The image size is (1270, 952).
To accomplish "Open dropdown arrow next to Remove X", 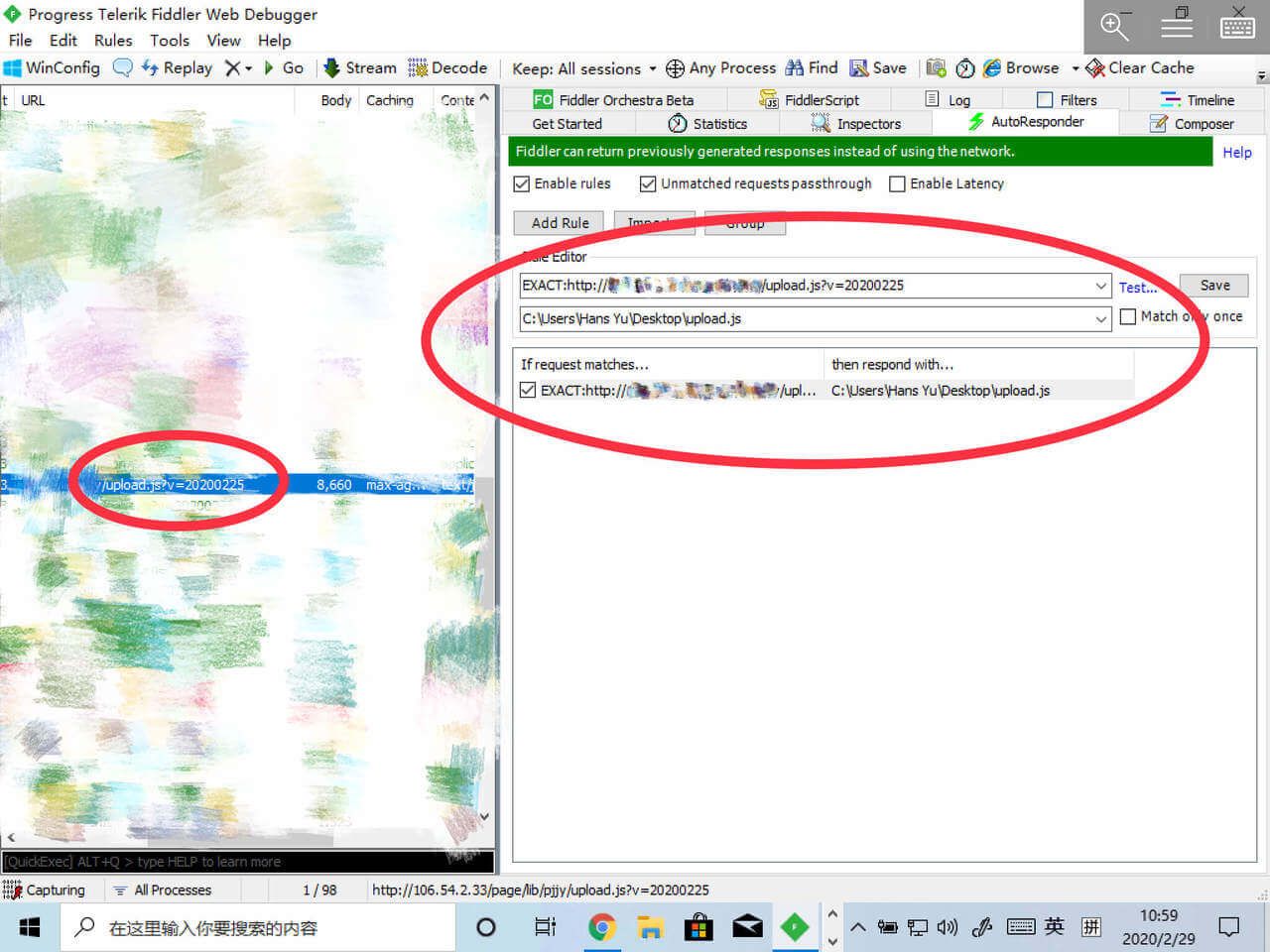I will click(x=248, y=68).
